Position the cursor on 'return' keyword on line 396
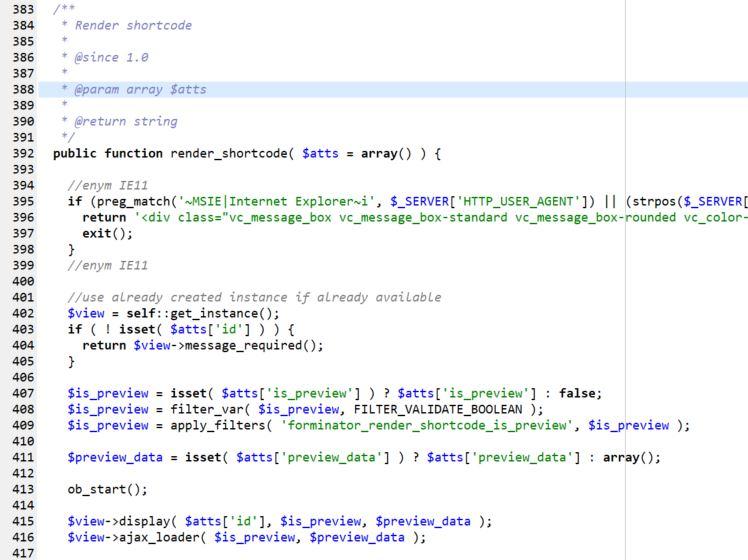Viewport: 748px width, 560px height. coord(104,217)
